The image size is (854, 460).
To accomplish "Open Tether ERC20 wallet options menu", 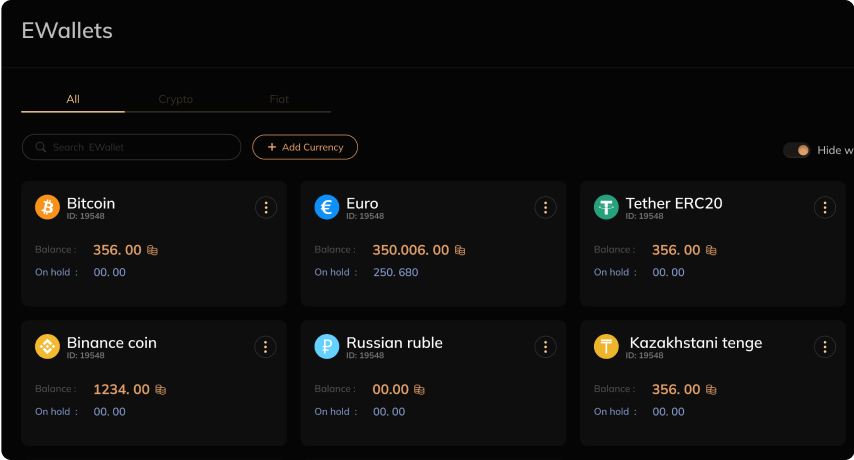I will (824, 207).
